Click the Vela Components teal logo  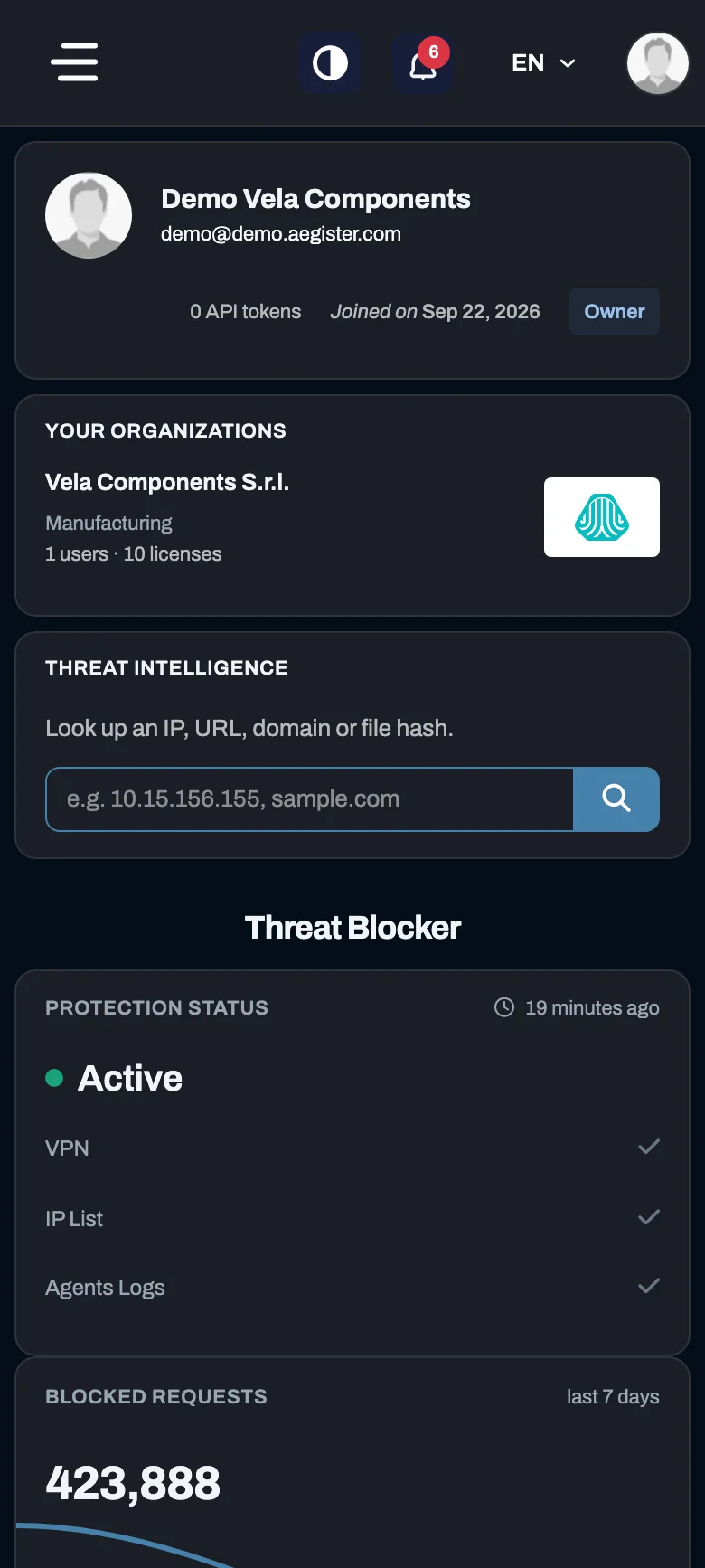pyautogui.click(x=602, y=517)
